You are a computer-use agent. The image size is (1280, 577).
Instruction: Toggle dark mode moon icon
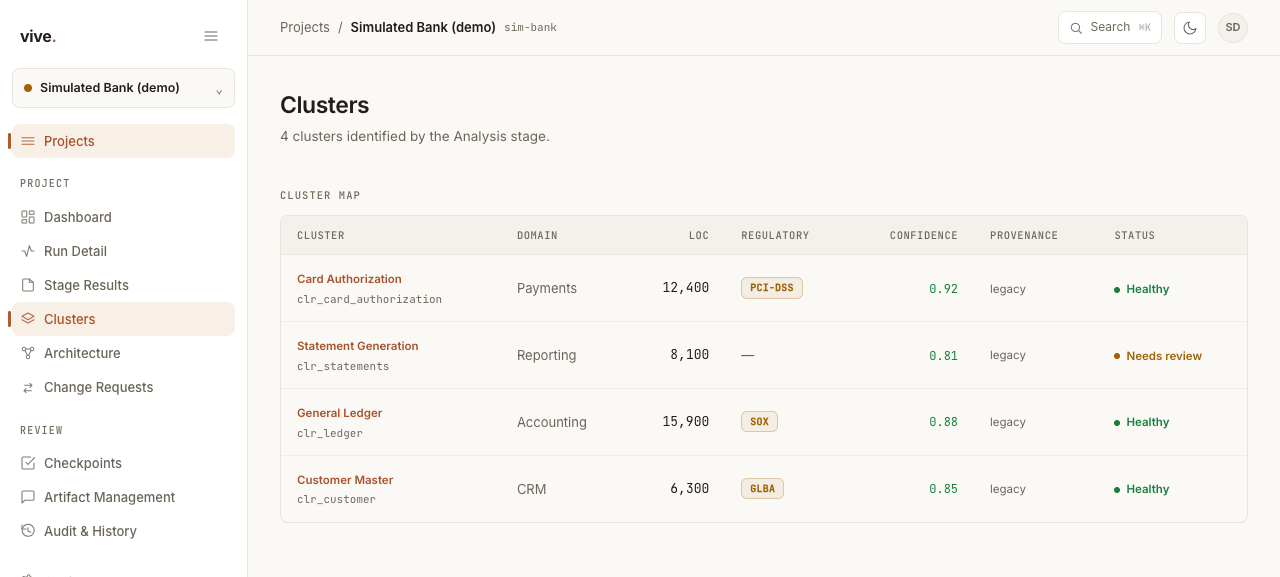(1190, 28)
